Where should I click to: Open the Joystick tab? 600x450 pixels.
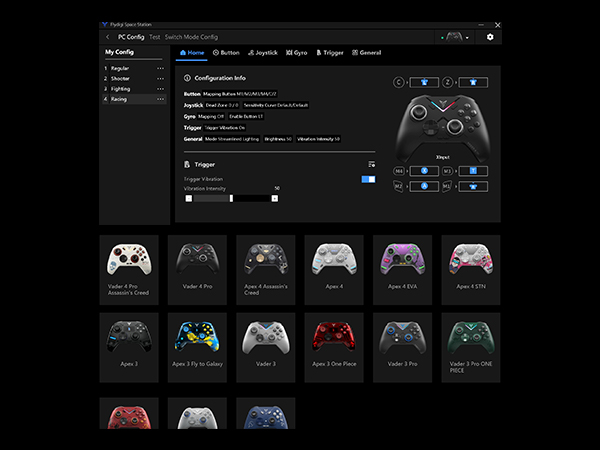point(262,53)
